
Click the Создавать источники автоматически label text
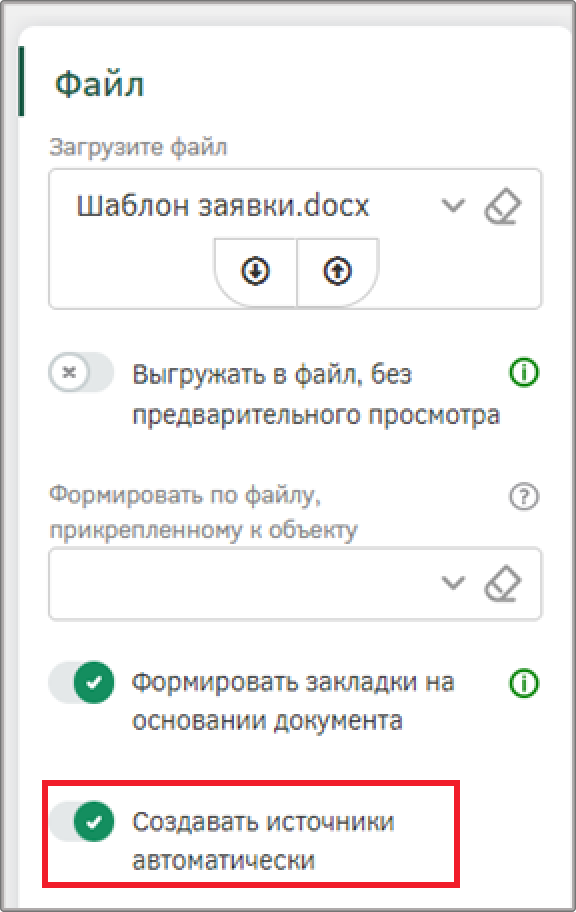(x=263, y=841)
